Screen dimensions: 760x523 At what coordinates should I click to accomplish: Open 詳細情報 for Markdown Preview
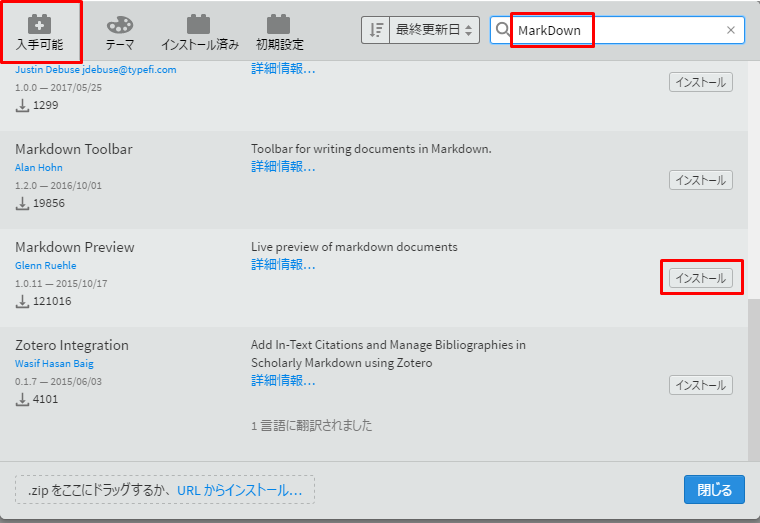tap(283, 265)
